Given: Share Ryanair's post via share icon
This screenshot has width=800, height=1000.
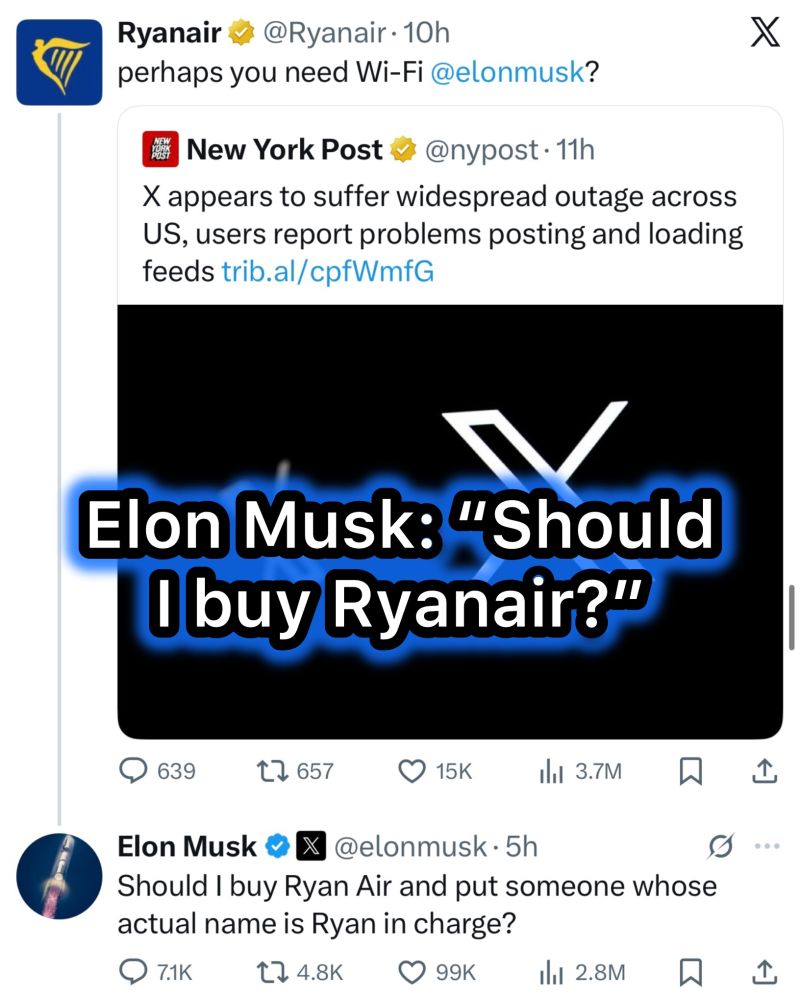Looking at the screenshot, I should 763,770.
